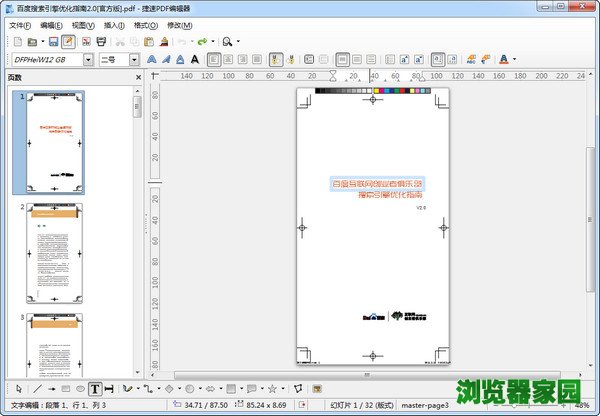Screen dimensions: 600x416
Task: Expand the font color dropdown arrow
Action: pos(517,59)
